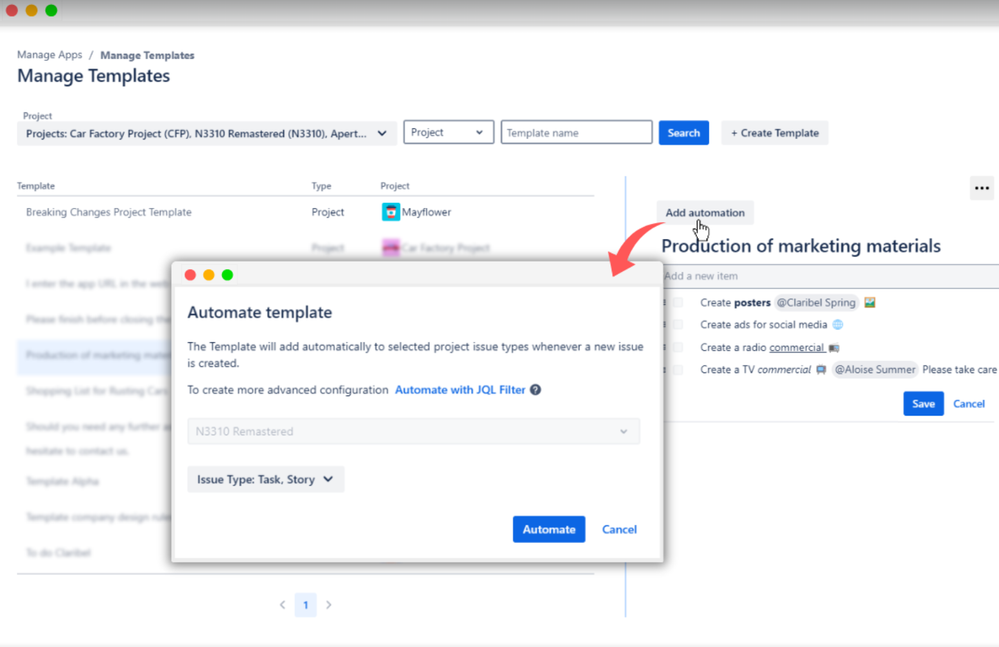Click the Manage Templates breadcrumb
The height and width of the screenshot is (647, 999).
coord(147,55)
